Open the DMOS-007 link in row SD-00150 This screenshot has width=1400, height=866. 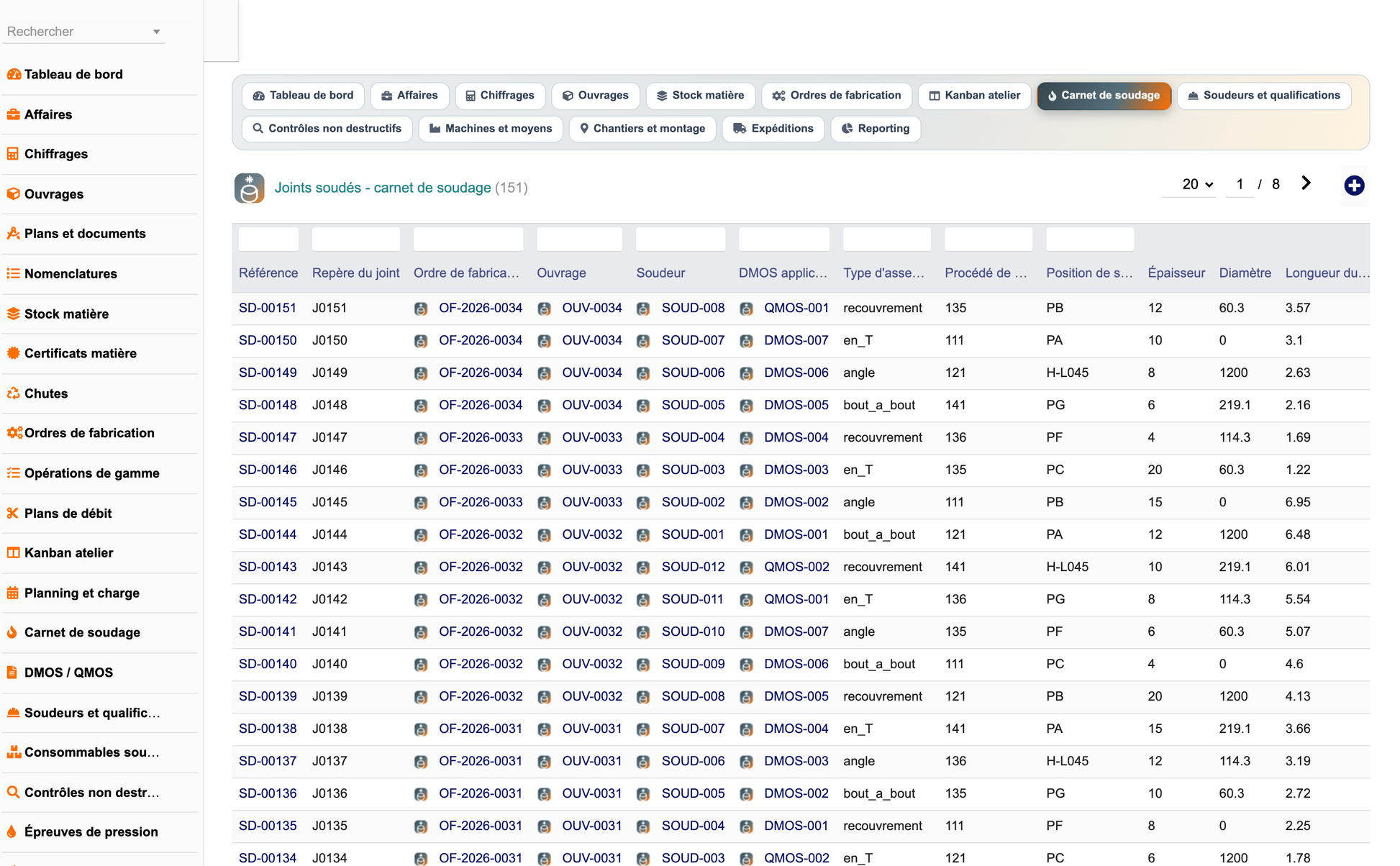pos(796,340)
